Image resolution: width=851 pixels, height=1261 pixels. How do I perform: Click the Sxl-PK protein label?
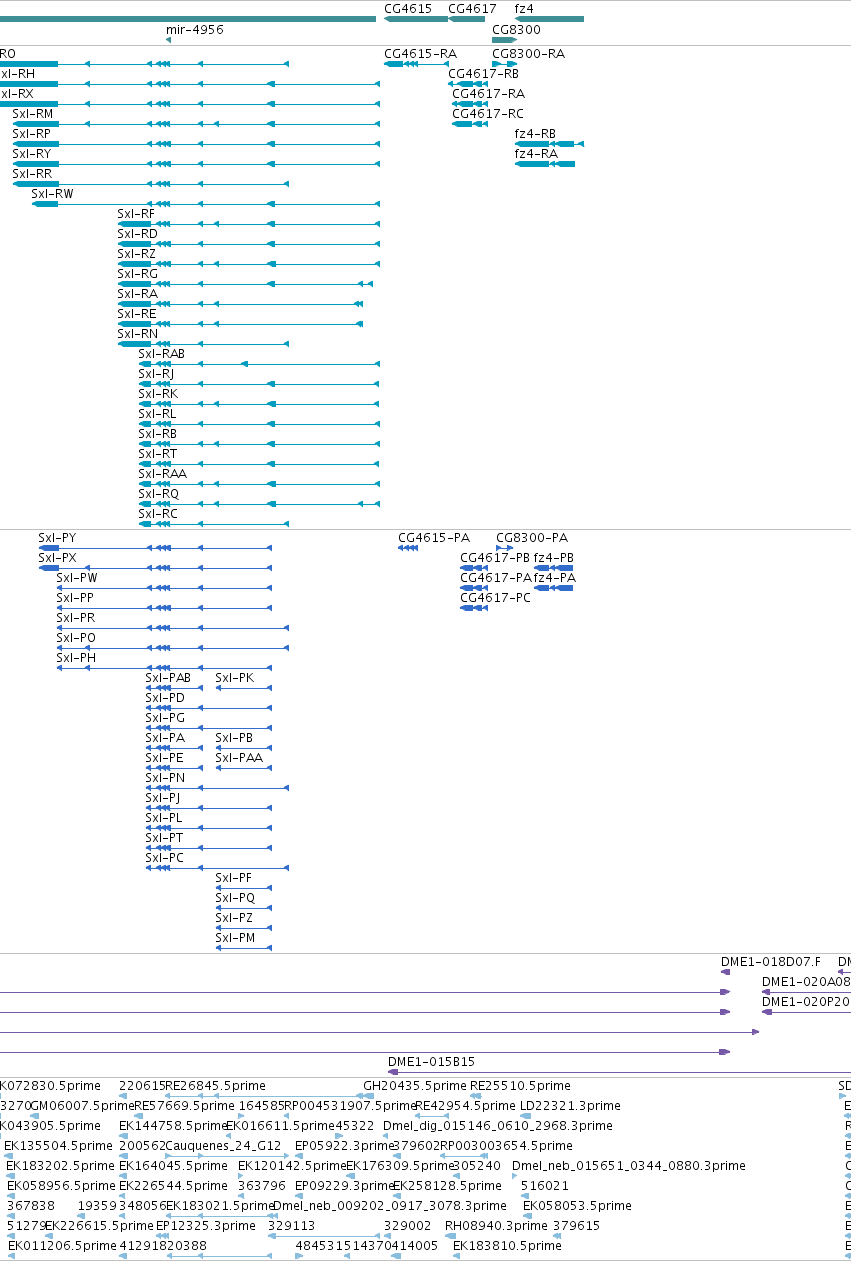[x=235, y=678]
